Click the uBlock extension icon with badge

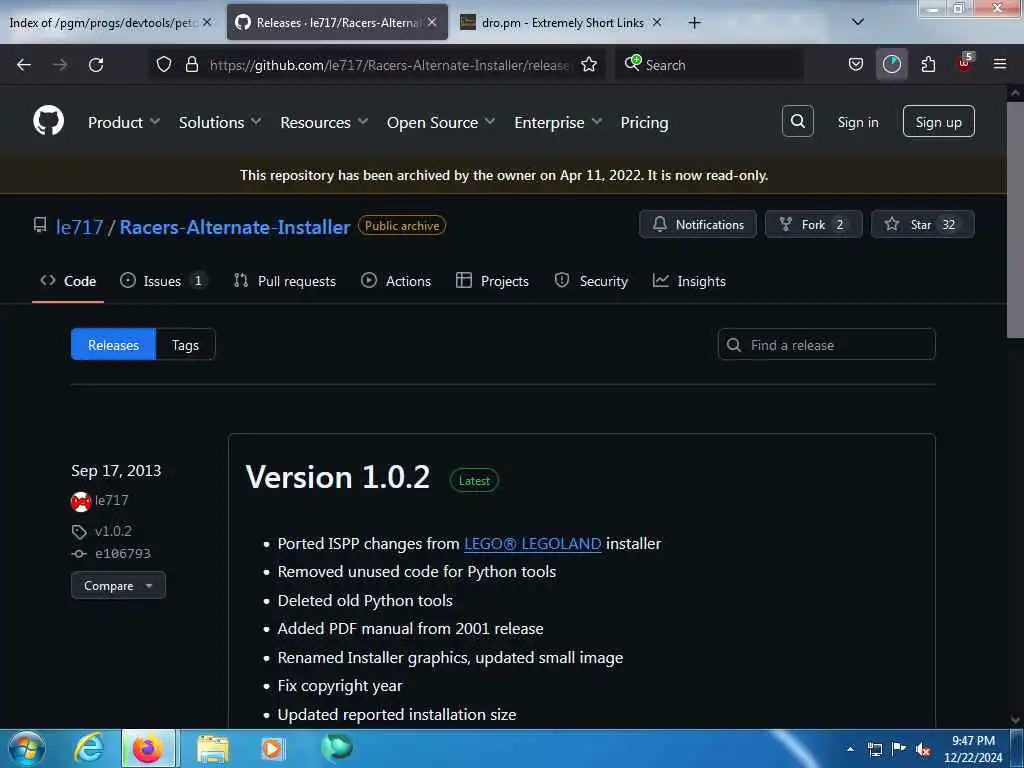[x=965, y=63]
